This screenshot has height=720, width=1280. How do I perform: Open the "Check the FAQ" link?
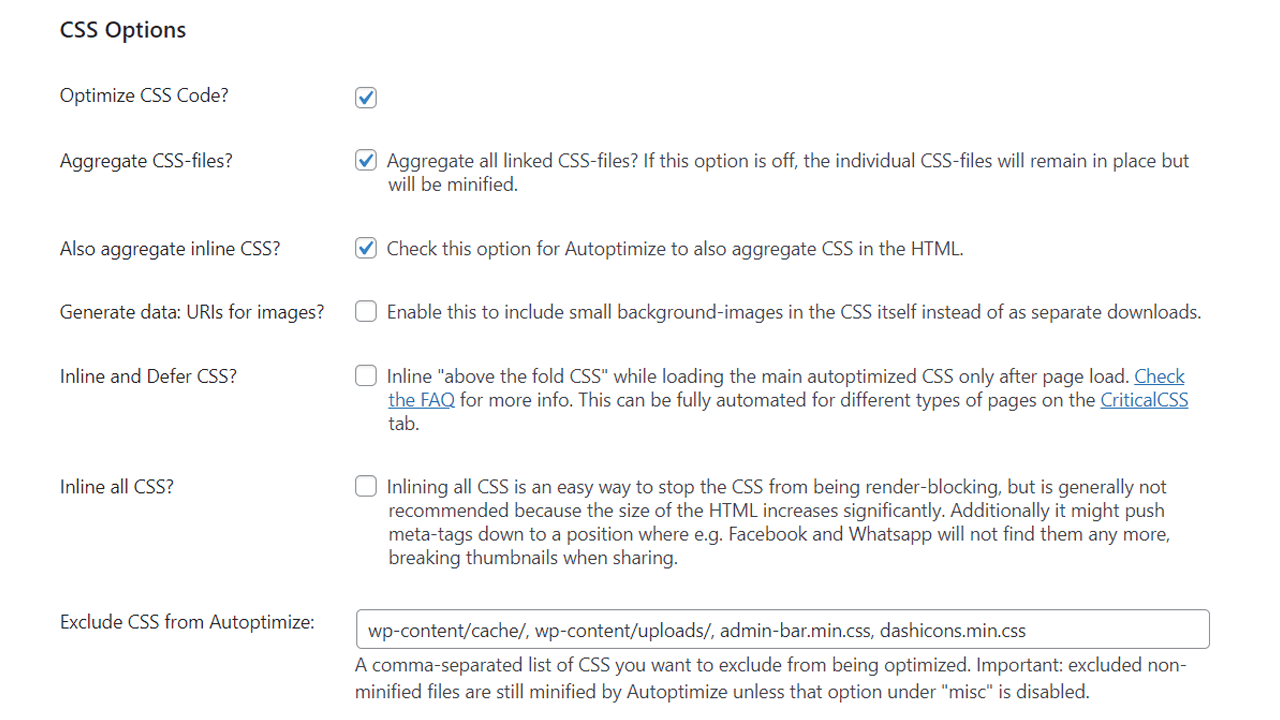tap(1159, 377)
